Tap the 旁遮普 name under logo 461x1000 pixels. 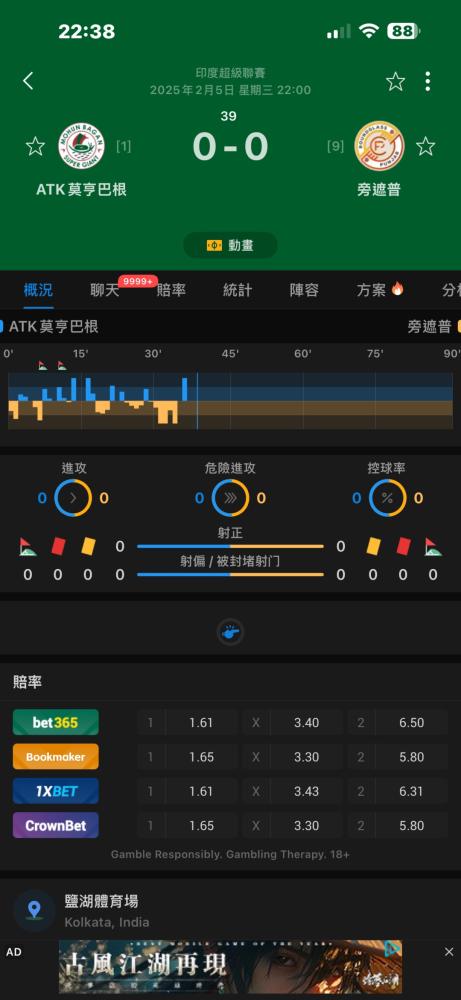379,189
